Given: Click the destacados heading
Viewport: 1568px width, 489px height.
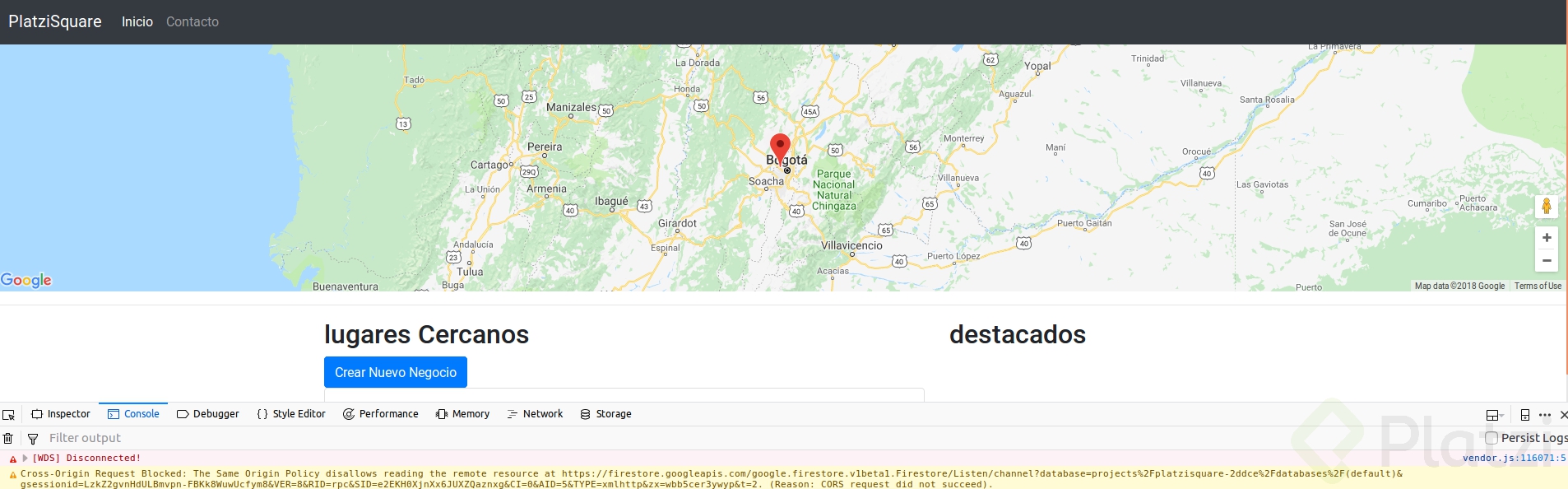Looking at the screenshot, I should [x=1018, y=334].
